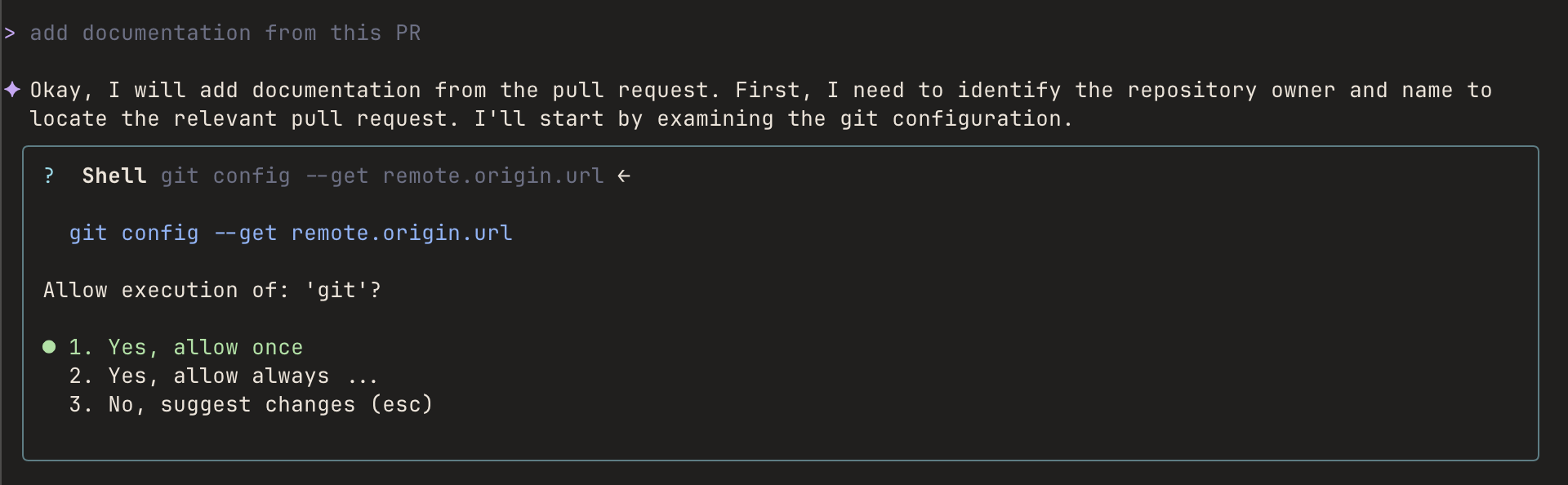Click the blue "git config" command words
Screen dimensions: 1568x485
pos(134,233)
